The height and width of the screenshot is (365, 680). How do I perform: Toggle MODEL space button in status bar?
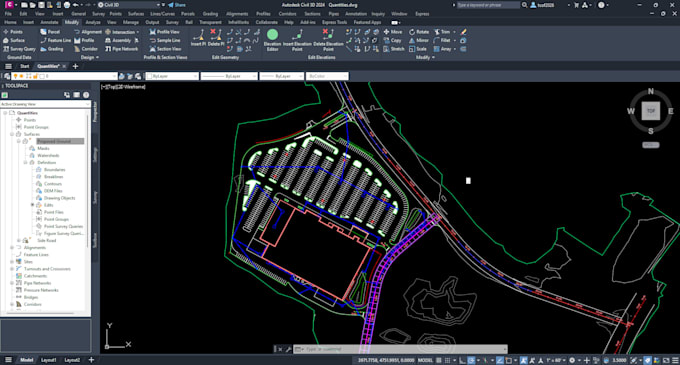425,360
